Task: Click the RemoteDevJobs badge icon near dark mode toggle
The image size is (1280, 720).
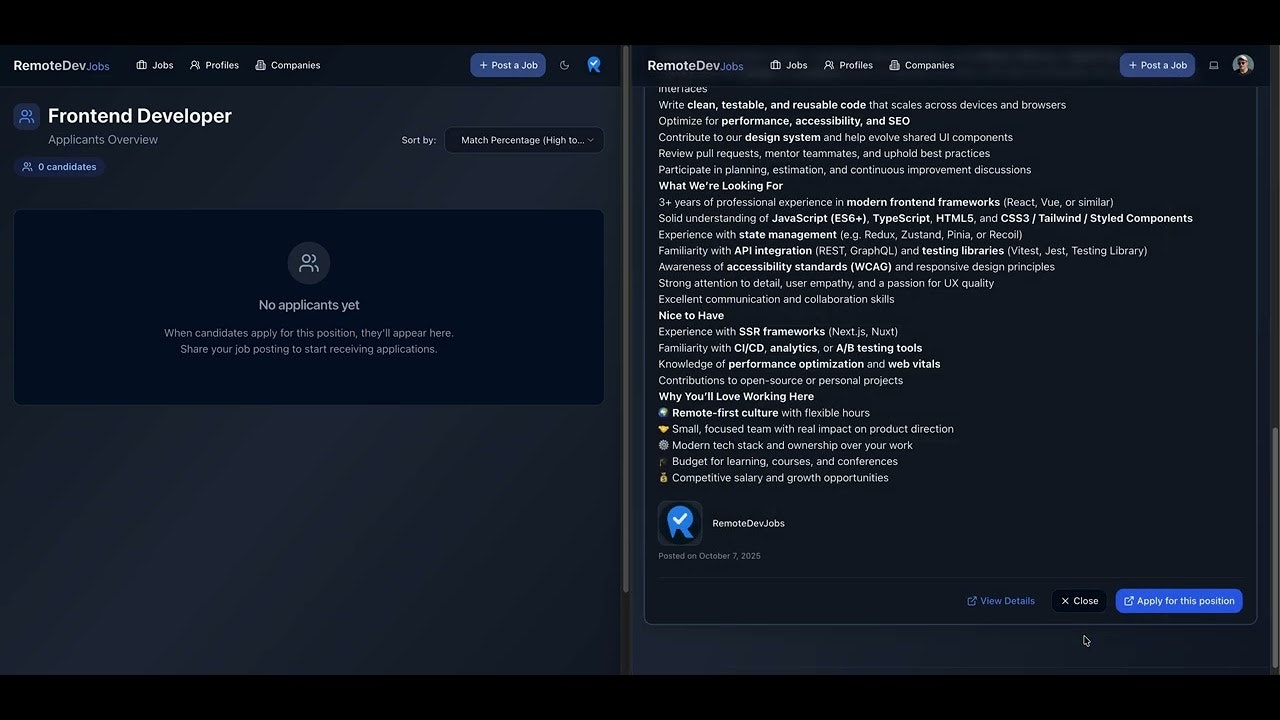Action: (x=594, y=64)
